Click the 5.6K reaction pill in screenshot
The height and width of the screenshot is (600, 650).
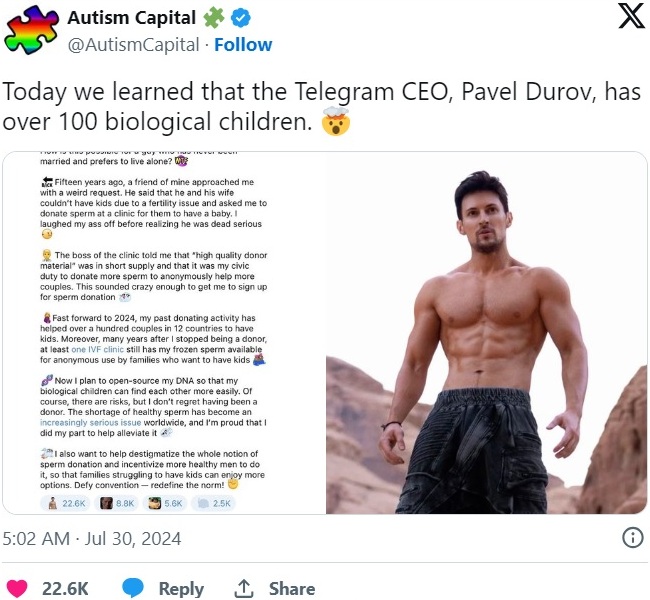pos(166,502)
